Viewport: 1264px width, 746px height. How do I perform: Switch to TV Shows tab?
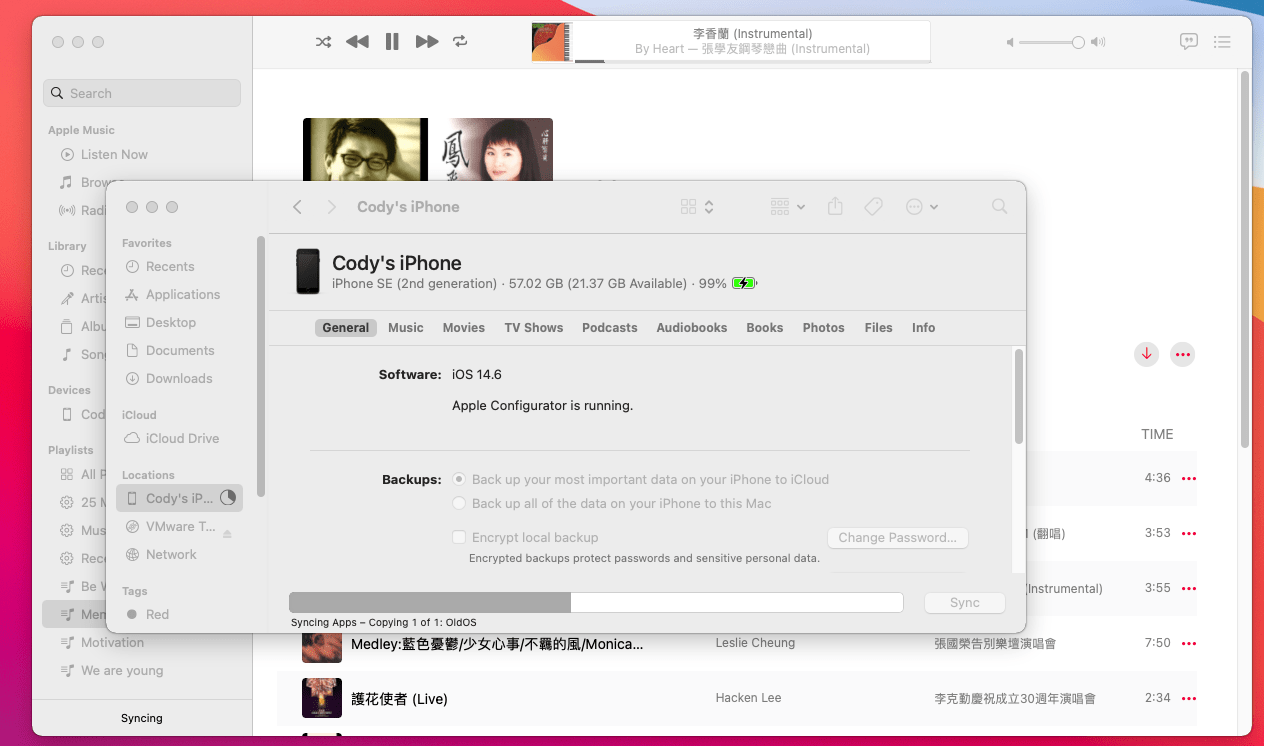tap(534, 328)
